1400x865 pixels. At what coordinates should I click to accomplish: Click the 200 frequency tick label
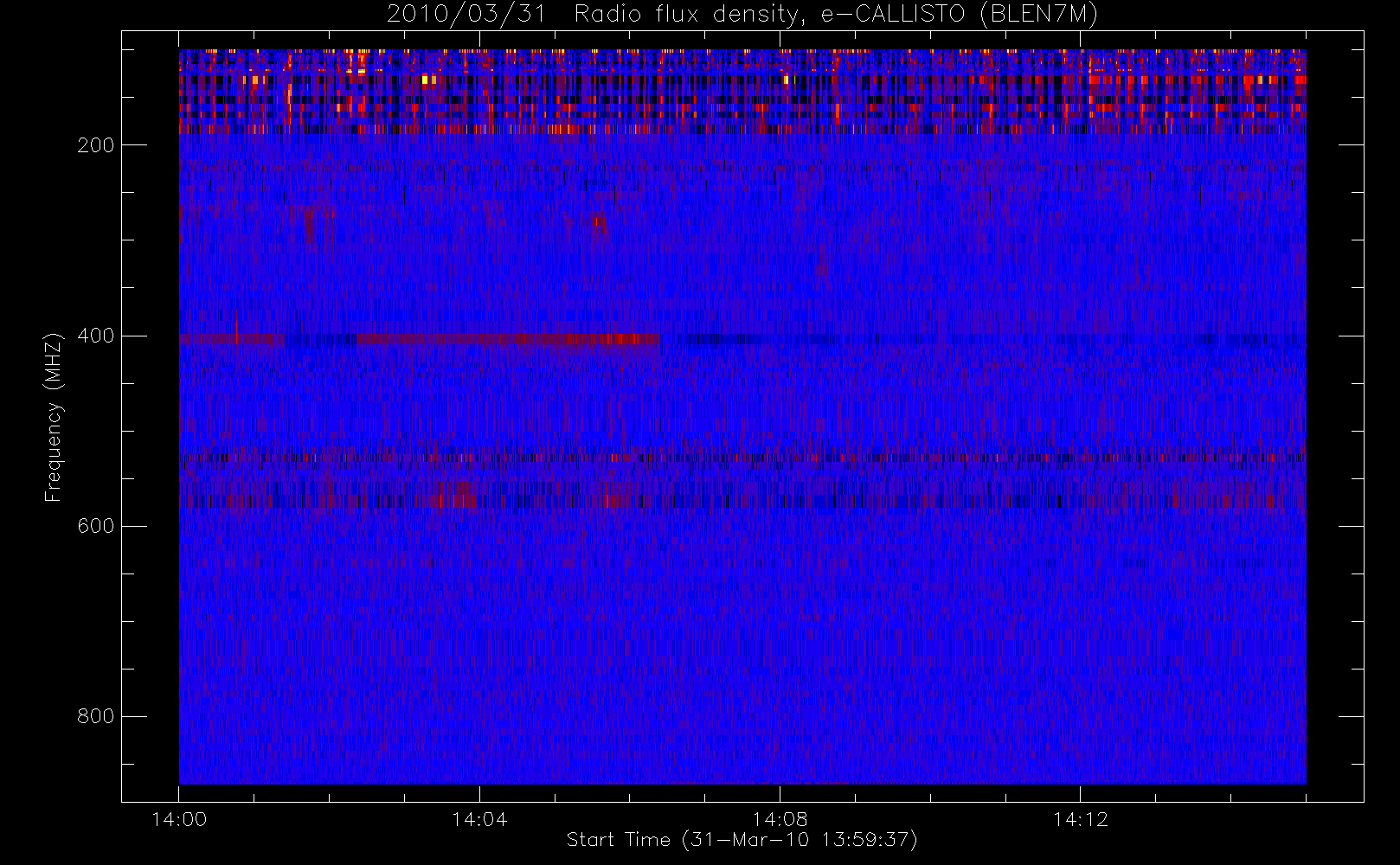[x=96, y=145]
